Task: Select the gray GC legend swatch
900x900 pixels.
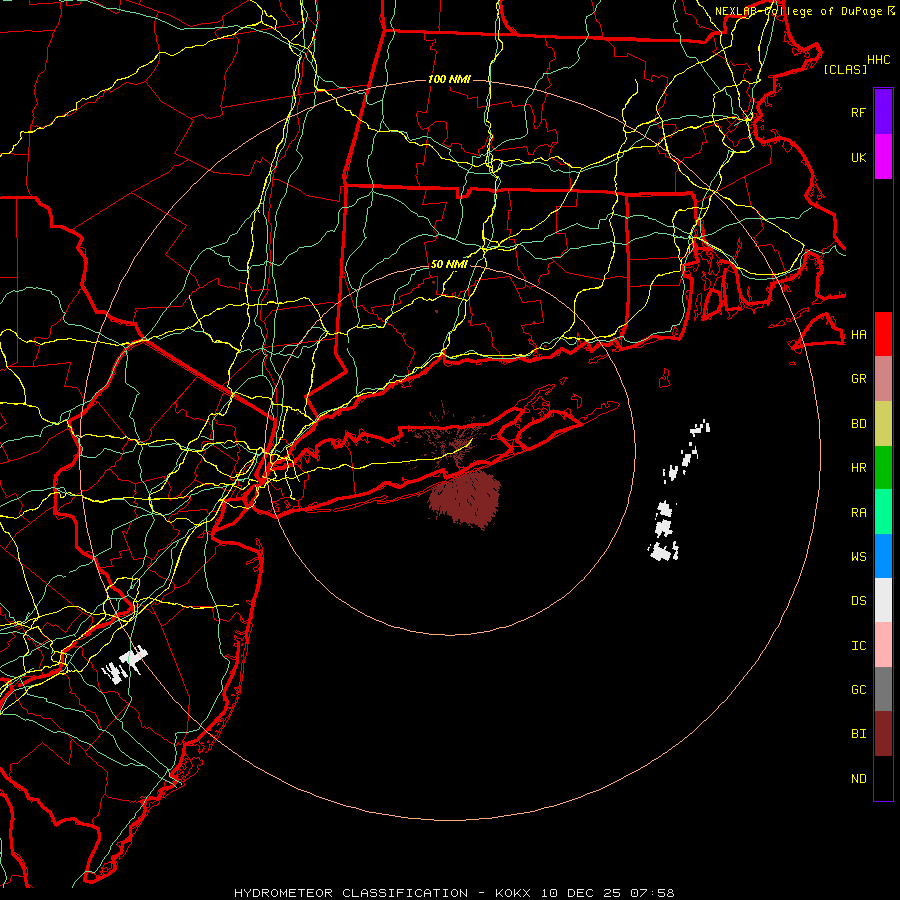Action: click(x=883, y=689)
